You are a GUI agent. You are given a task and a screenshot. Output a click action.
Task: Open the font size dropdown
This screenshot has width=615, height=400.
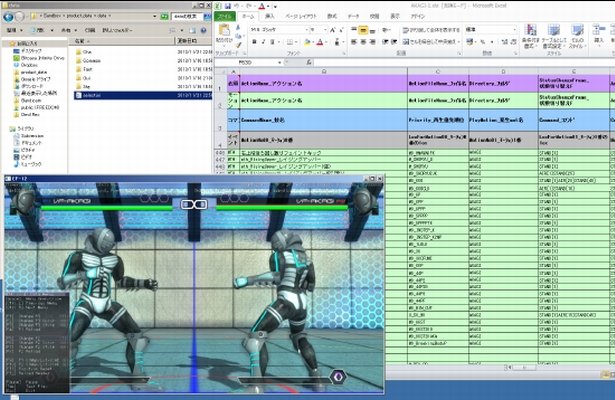(x=319, y=31)
